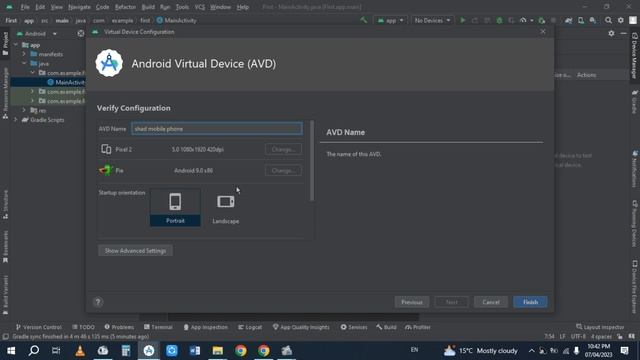Click the Device Manager panel gear icon
Screen dimensions: 640x360
click(x=611, y=33)
